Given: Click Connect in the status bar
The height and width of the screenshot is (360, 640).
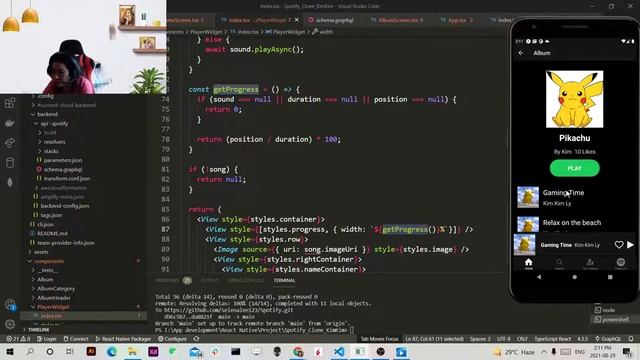Looking at the screenshot, I should [76, 339].
